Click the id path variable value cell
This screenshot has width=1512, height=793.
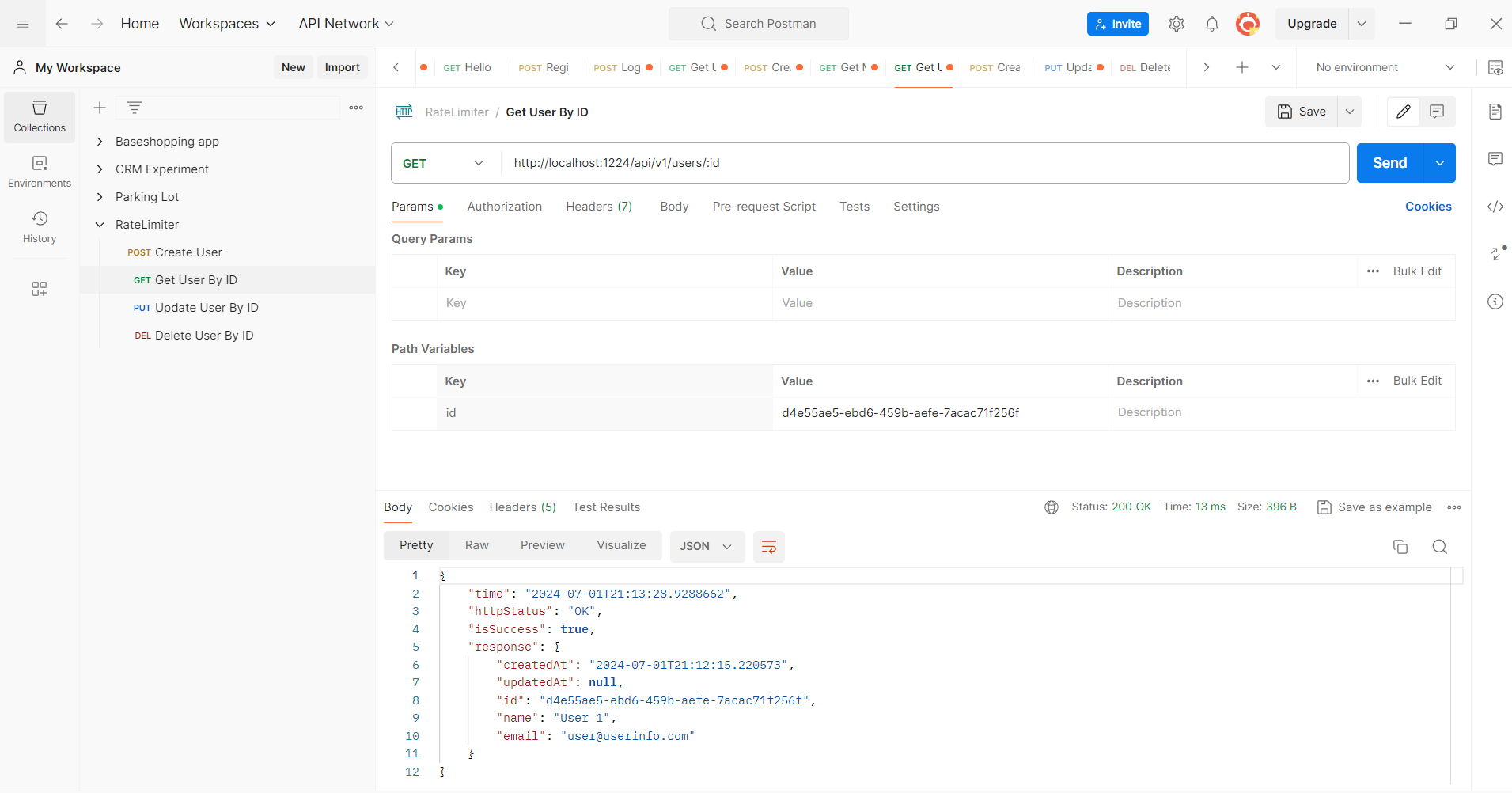coord(940,413)
